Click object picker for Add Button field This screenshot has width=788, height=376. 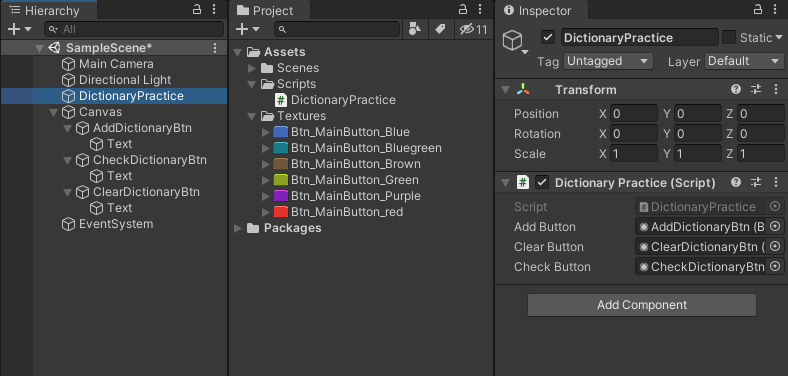pyautogui.click(x=775, y=226)
